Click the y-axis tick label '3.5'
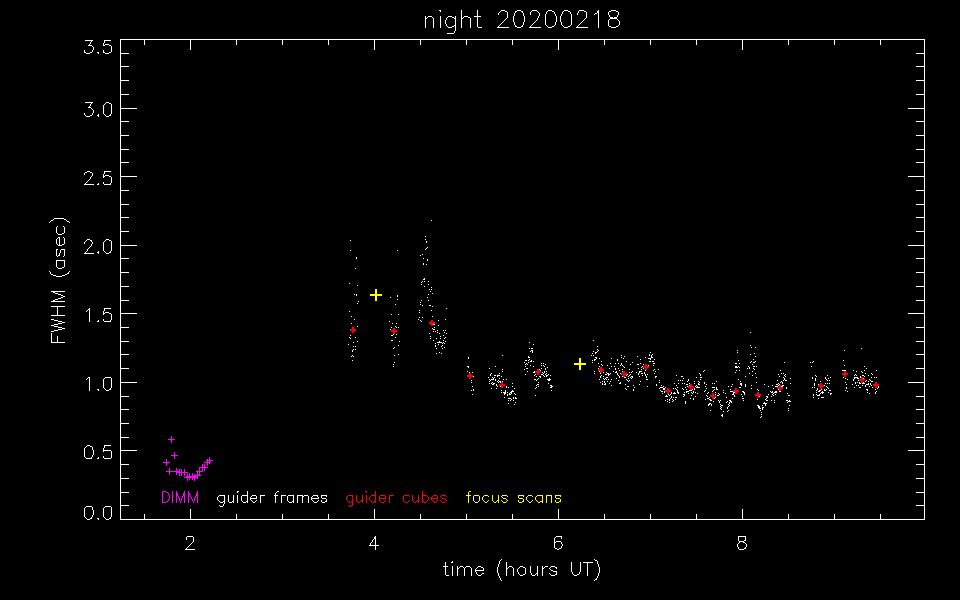This screenshot has height=600, width=960. [x=98, y=47]
